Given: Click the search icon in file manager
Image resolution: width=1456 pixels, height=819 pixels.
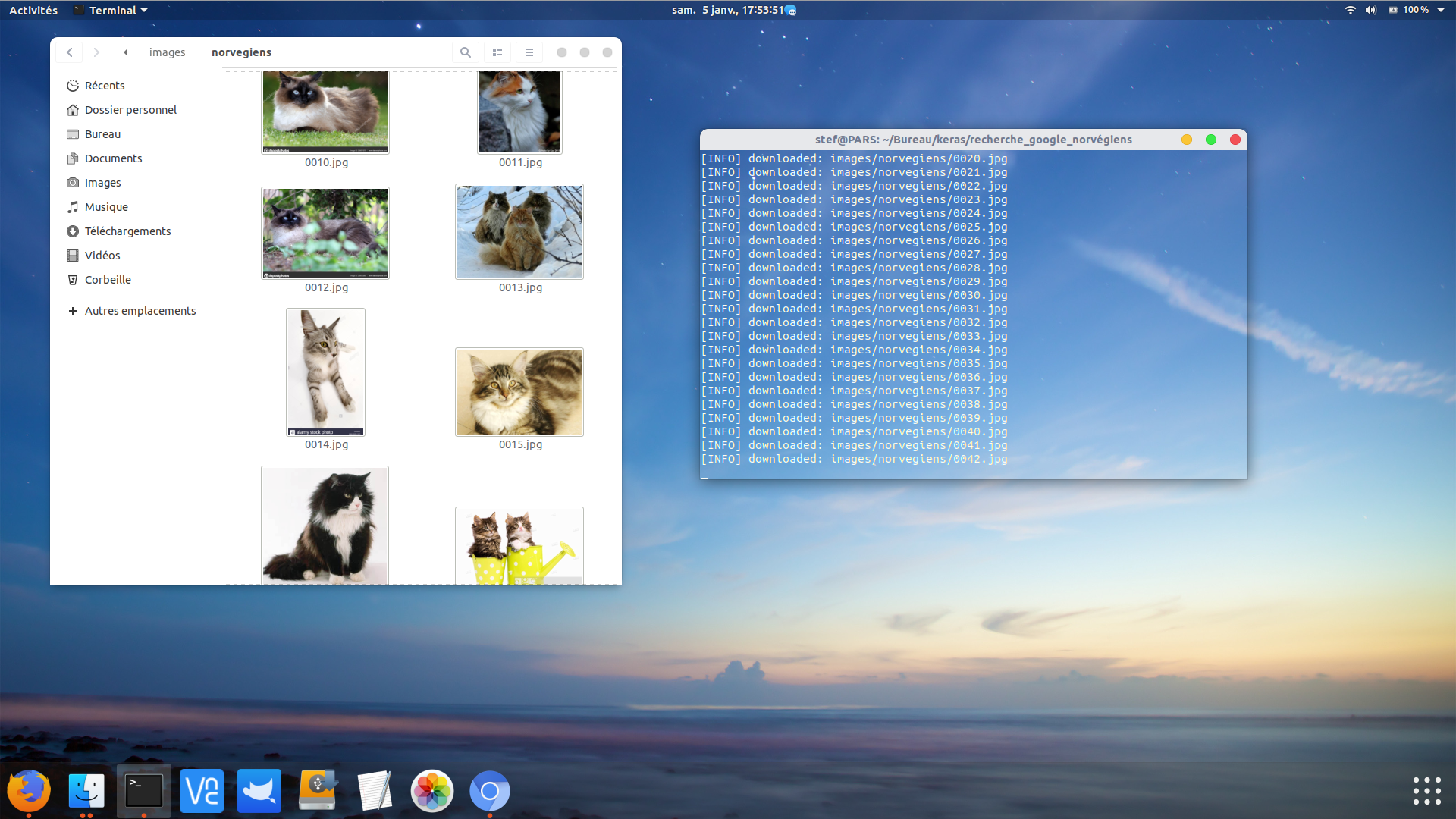Looking at the screenshot, I should (466, 52).
